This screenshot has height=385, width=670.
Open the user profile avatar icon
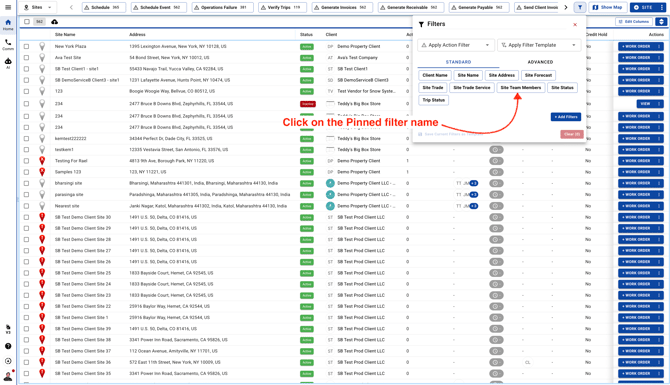pos(8,376)
